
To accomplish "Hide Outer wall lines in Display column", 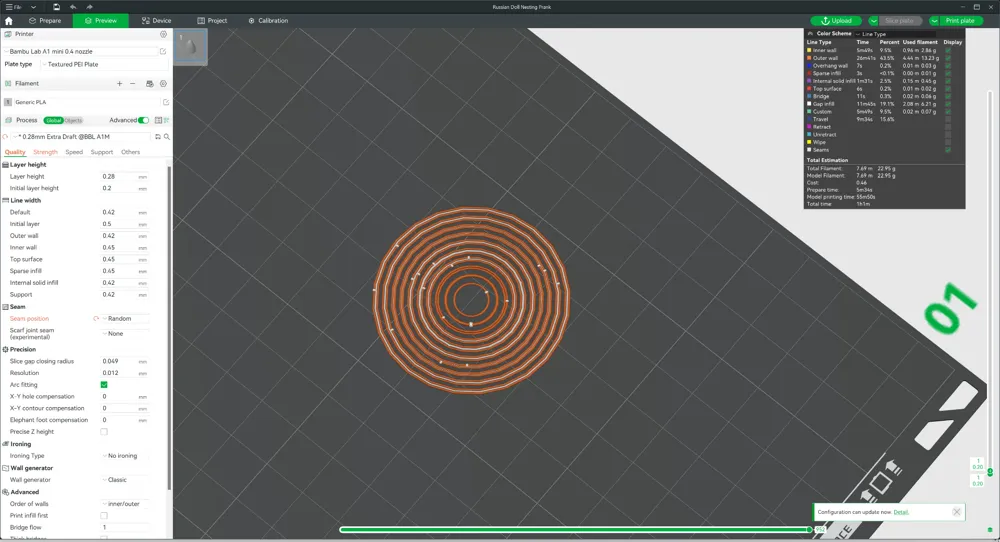I will coord(948,58).
